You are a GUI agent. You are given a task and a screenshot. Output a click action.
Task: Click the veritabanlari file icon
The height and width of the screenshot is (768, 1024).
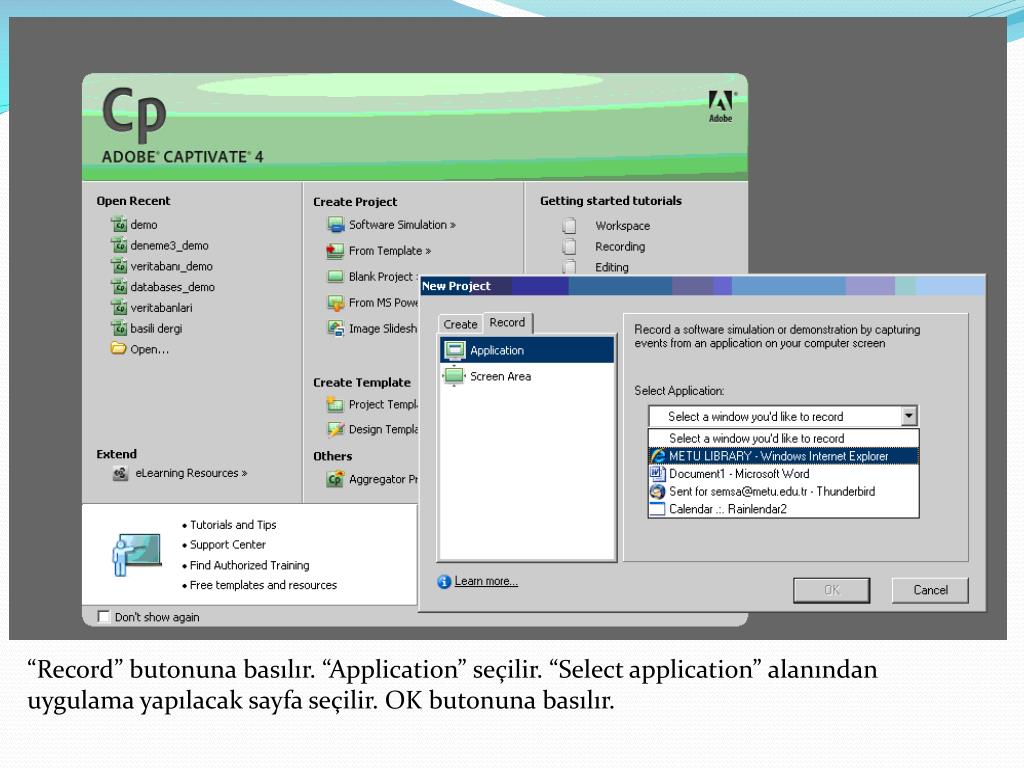coord(119,308)
